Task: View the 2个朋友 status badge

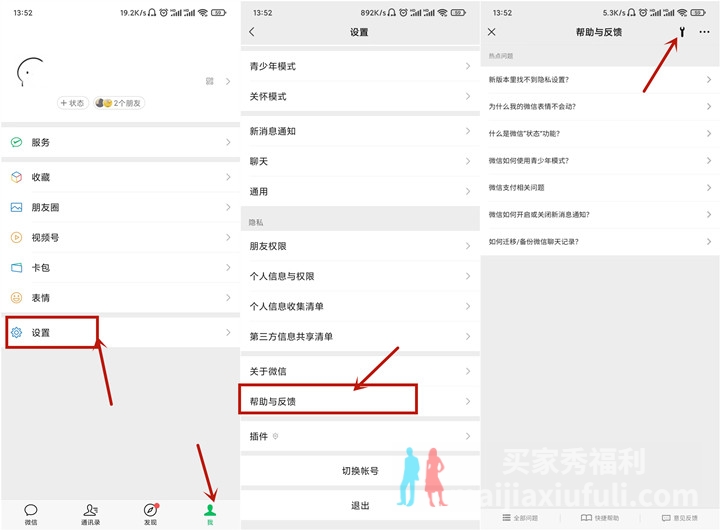Action: click(x=119, y=103)
